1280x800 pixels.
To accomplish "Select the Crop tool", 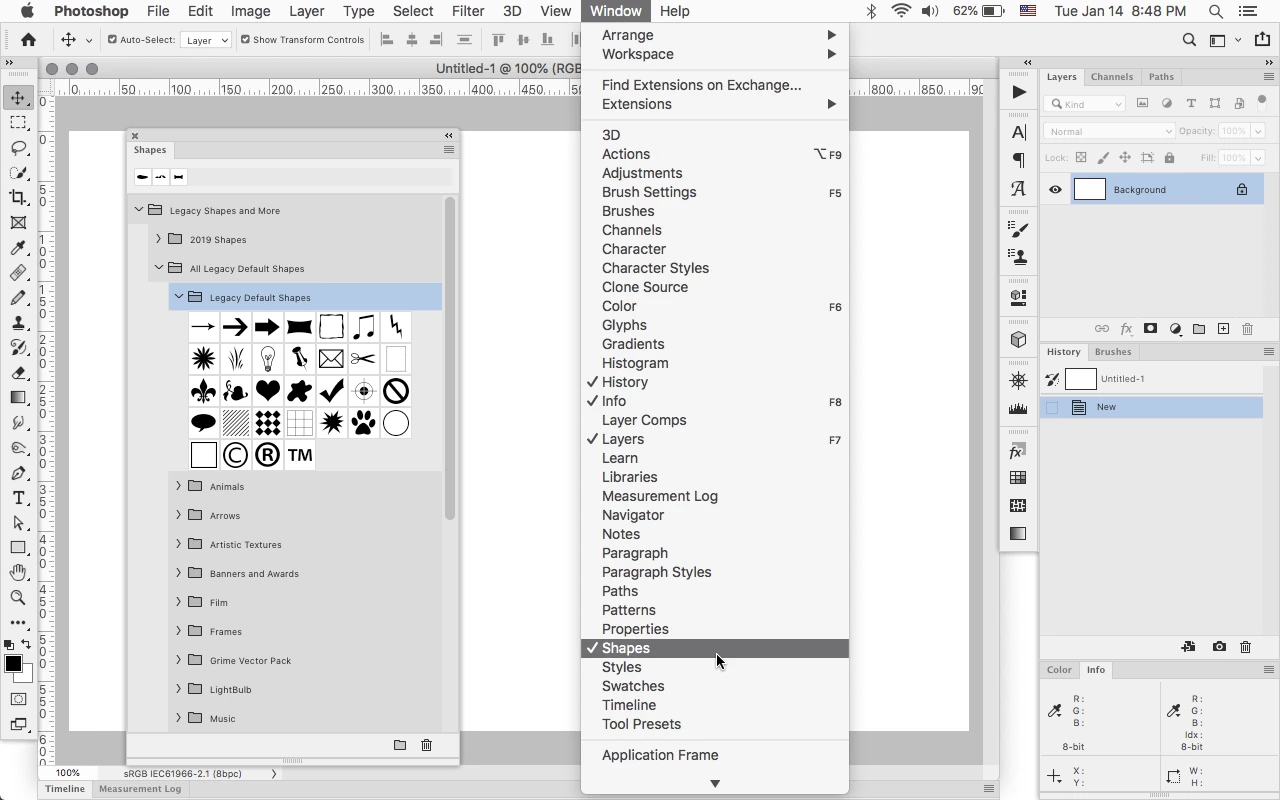I will 18,198.
